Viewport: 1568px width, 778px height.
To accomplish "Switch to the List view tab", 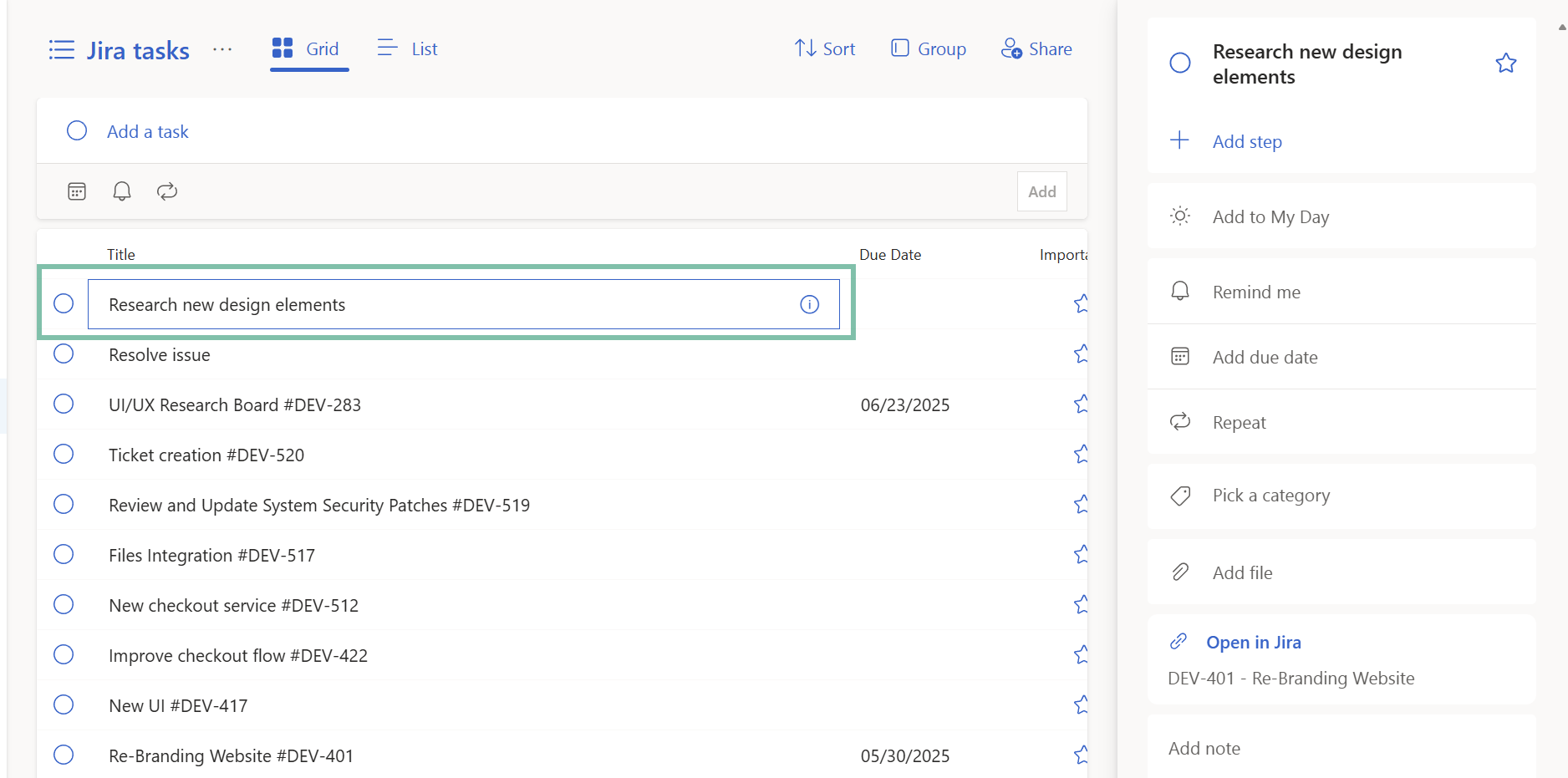I will coord(408,48).
